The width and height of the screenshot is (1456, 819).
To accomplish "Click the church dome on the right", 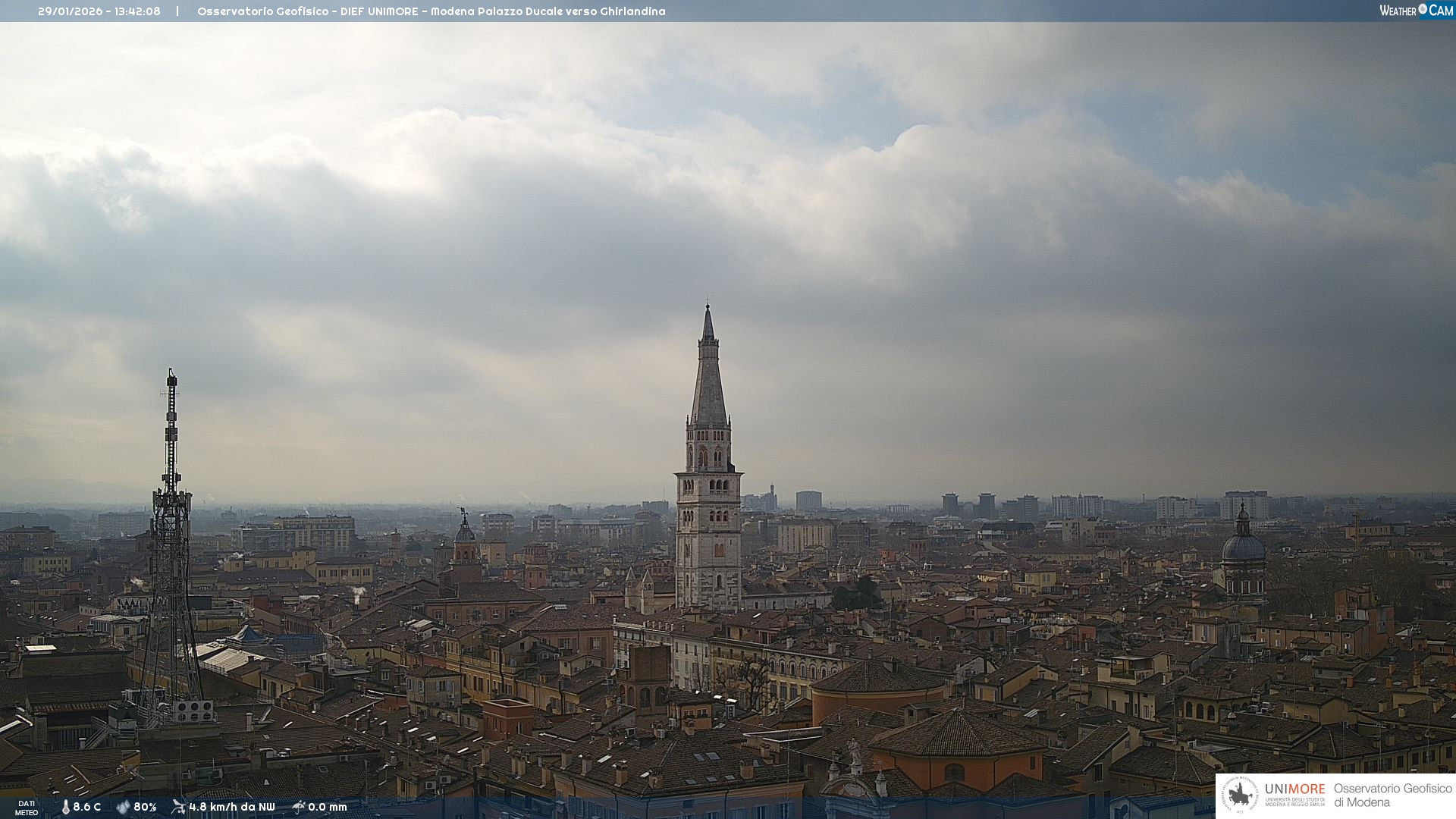I will click(1243, 548).
